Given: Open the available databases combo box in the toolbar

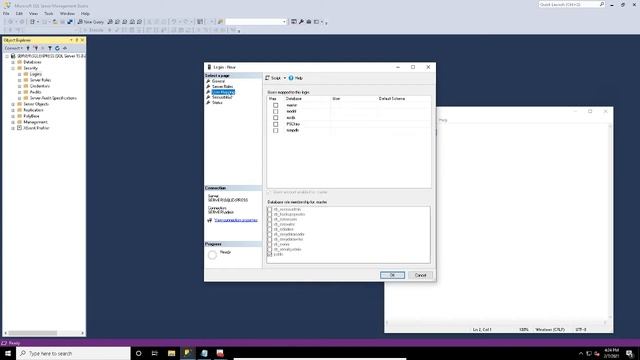Looking at the screenshot, I should (256, 22).
